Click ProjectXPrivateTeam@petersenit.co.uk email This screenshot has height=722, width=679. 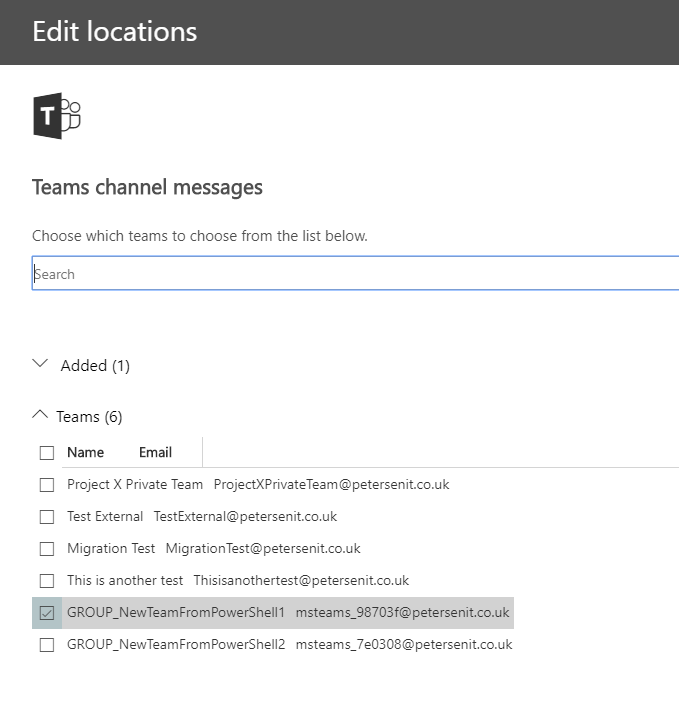point(331,484)
